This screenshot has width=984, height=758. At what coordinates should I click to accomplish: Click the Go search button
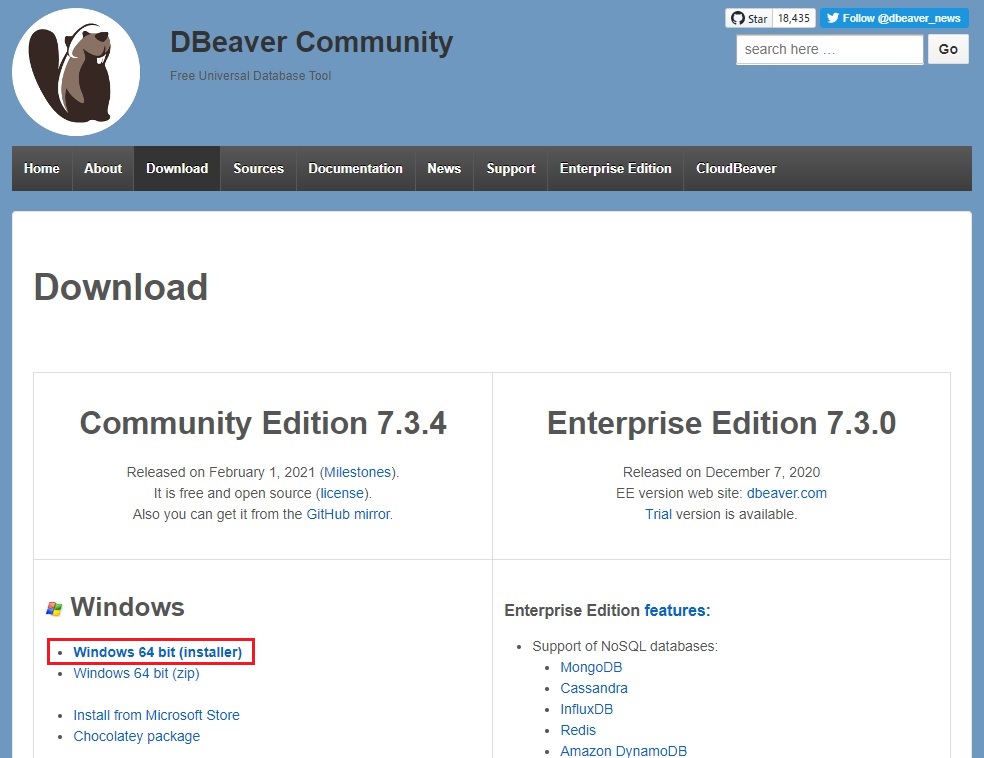click(x=948, y=50)
